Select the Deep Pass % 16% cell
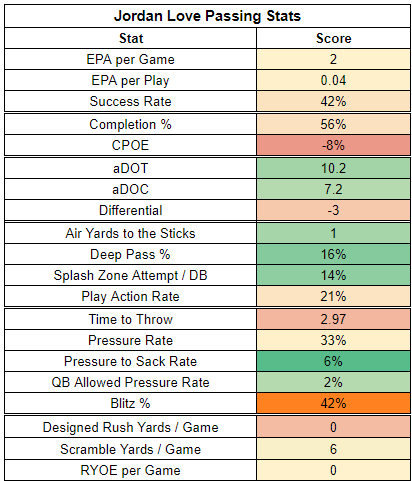 click(x=333, y=254)
